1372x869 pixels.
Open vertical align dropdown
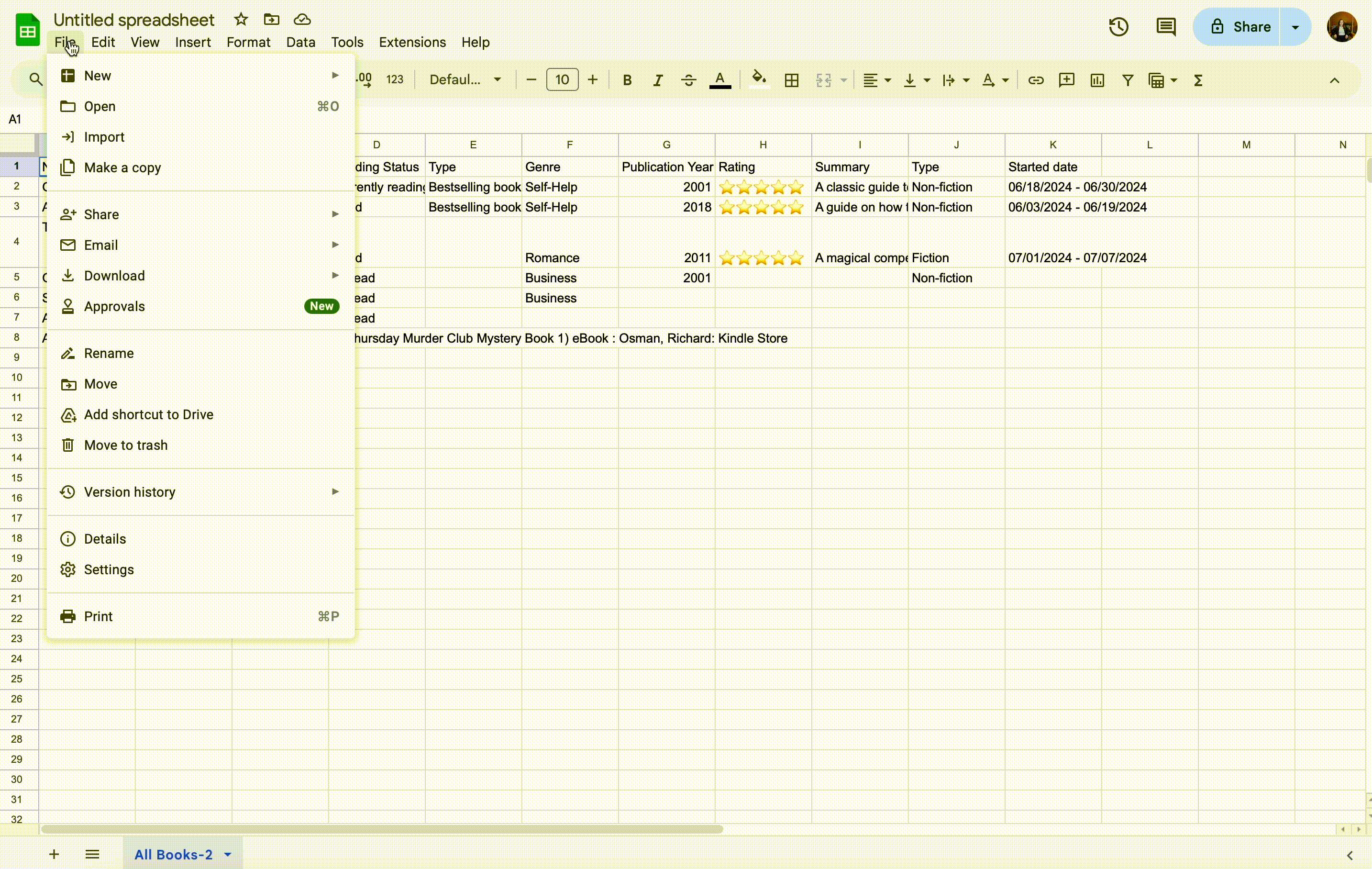[916, 80]
